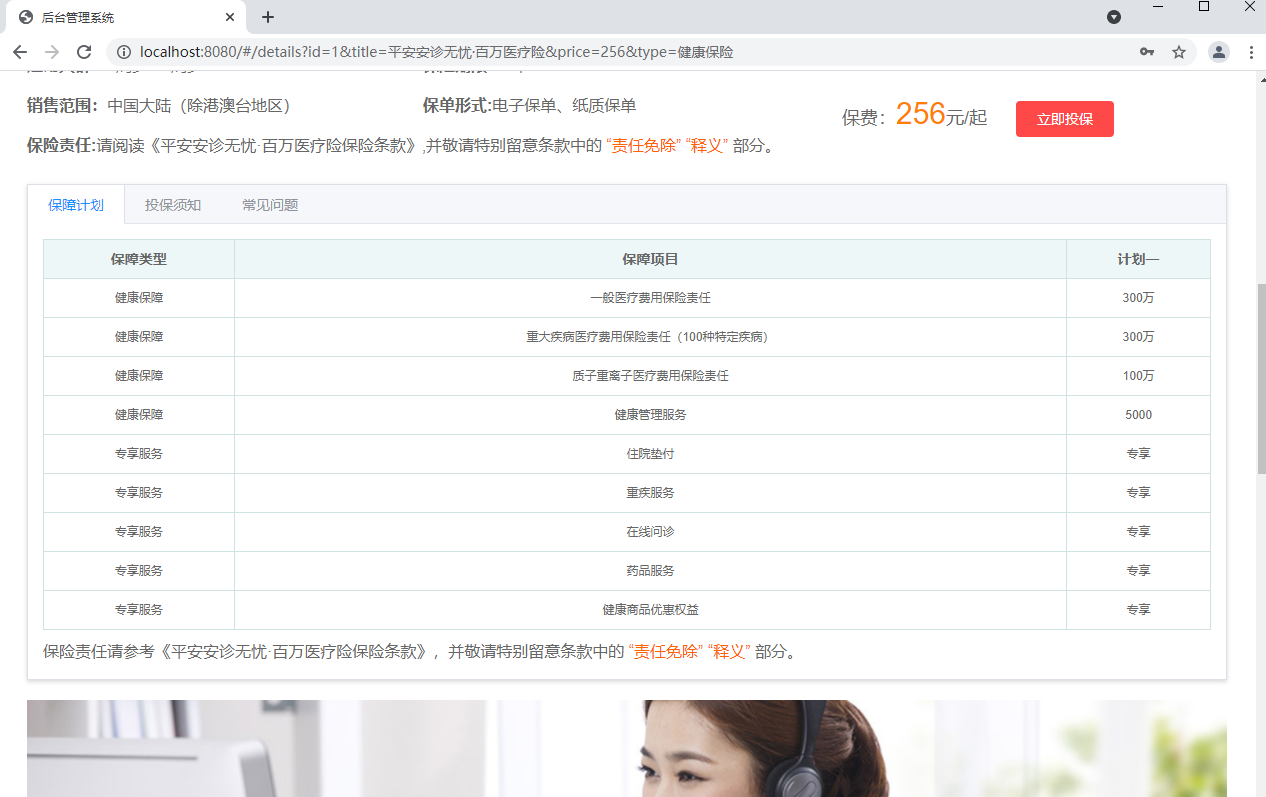Viewport: 1266px width, 797px height.
Task: Select the 药品服务 cell
Action: 650,570
